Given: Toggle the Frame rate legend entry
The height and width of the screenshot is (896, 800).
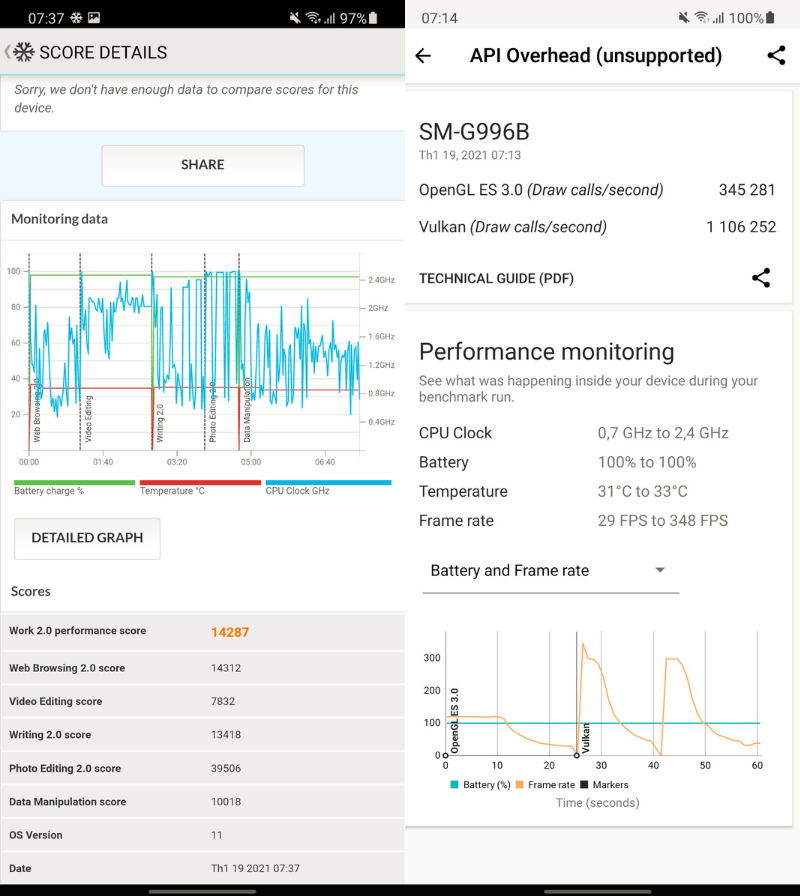Looking at the screenshot, I should (545, 785).
